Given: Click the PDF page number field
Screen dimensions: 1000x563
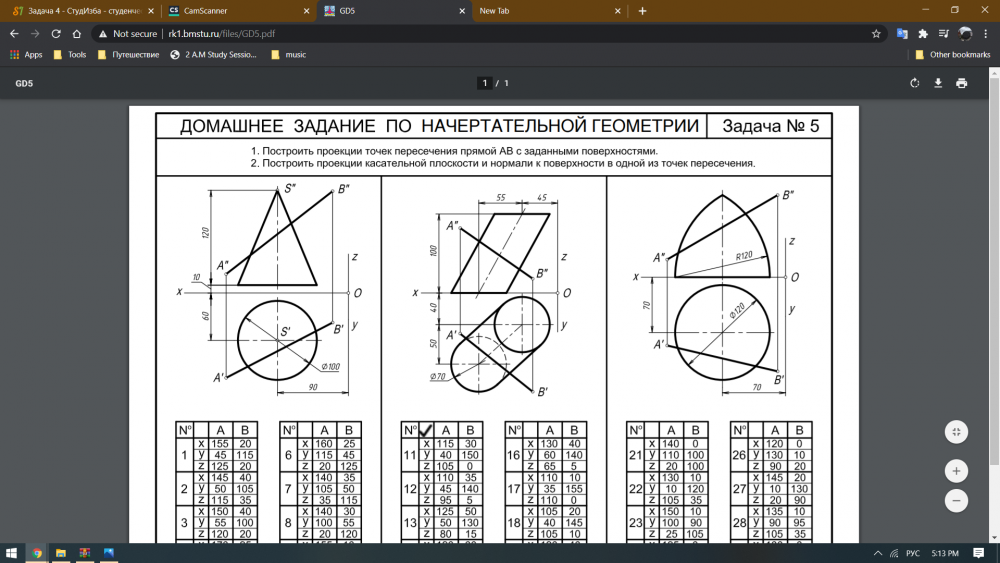Looking at the screenshot, I should click(485, 83).
